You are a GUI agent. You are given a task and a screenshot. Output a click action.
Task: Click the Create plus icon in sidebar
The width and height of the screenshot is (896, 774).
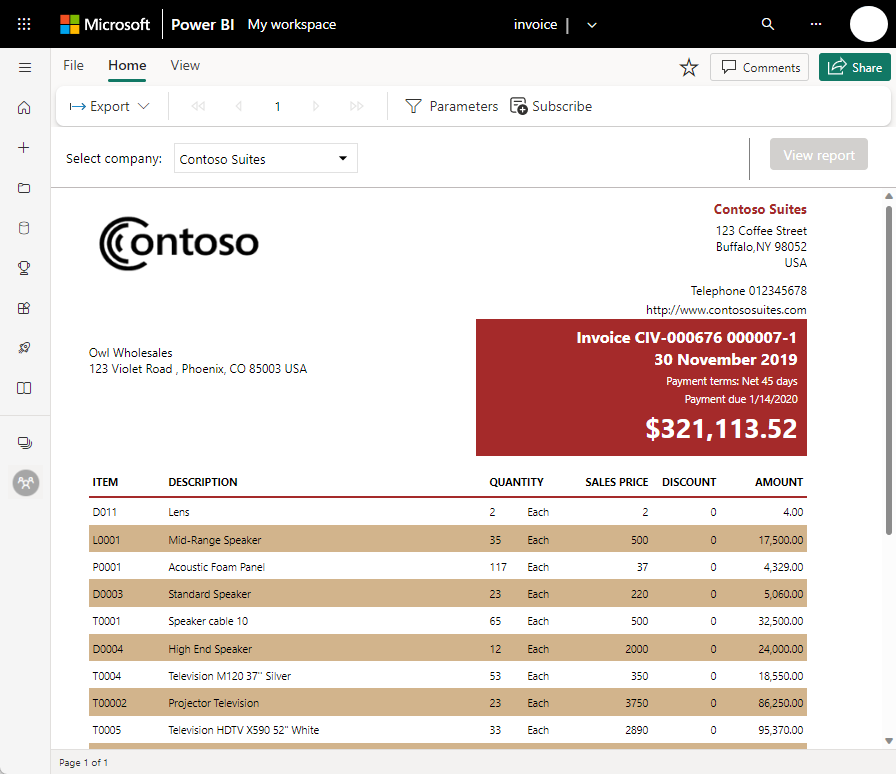point(23,147)
